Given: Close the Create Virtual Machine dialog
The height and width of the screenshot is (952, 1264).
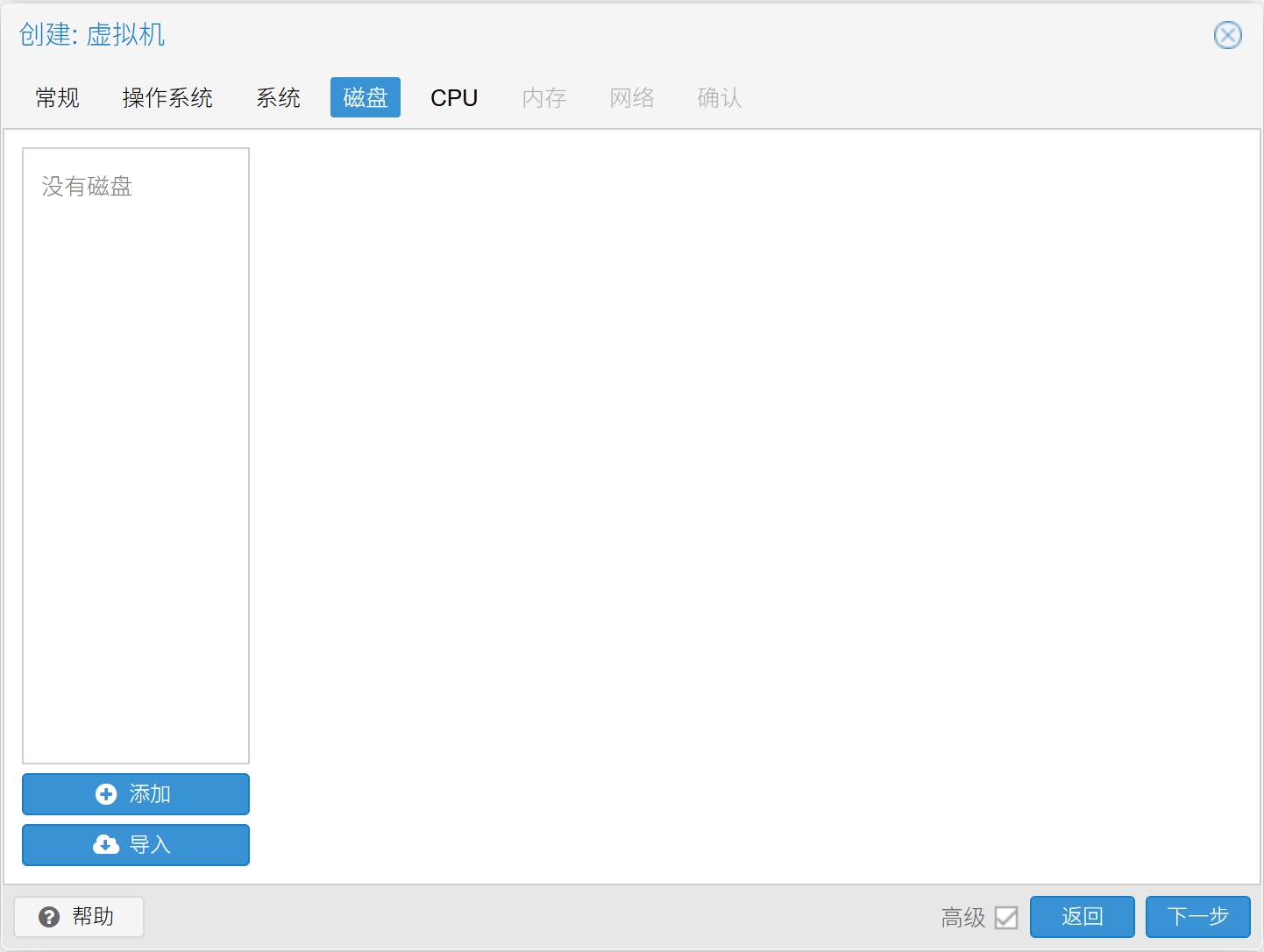Looking at the screenshot, I should tap(1227, 35).
